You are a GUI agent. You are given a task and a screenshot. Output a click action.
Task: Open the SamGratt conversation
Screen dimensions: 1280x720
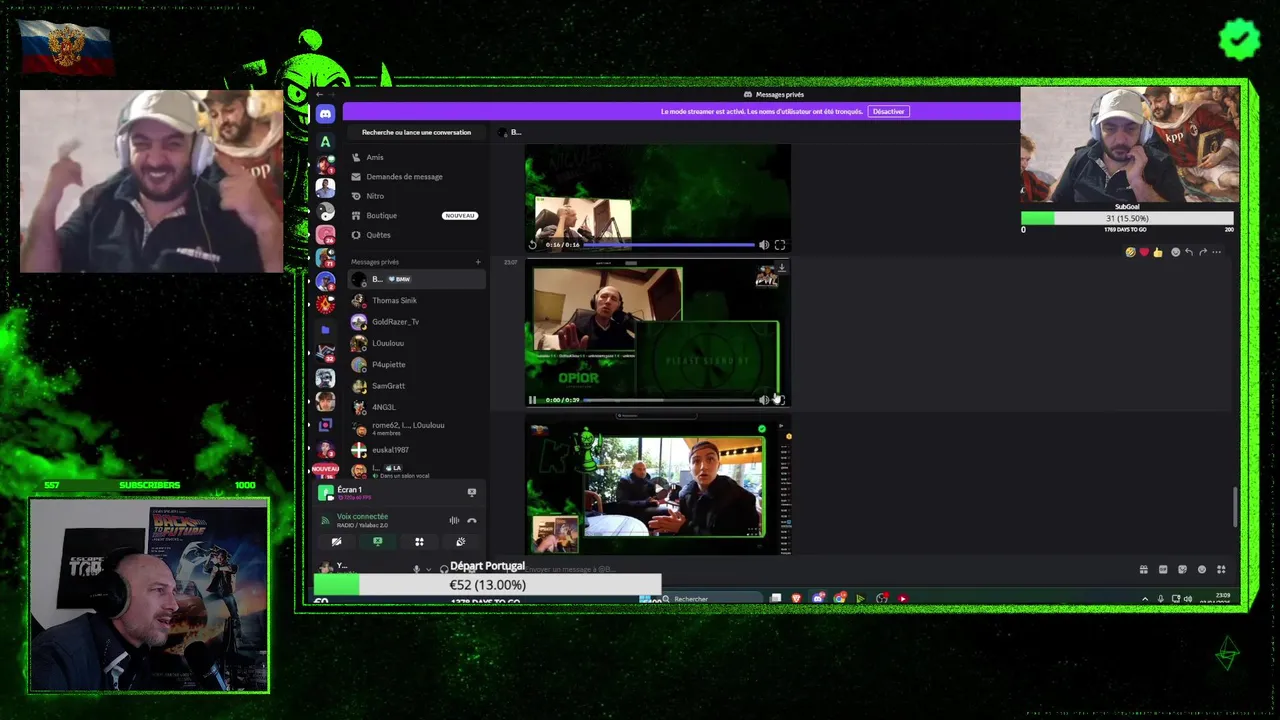(x=417, y=386)
